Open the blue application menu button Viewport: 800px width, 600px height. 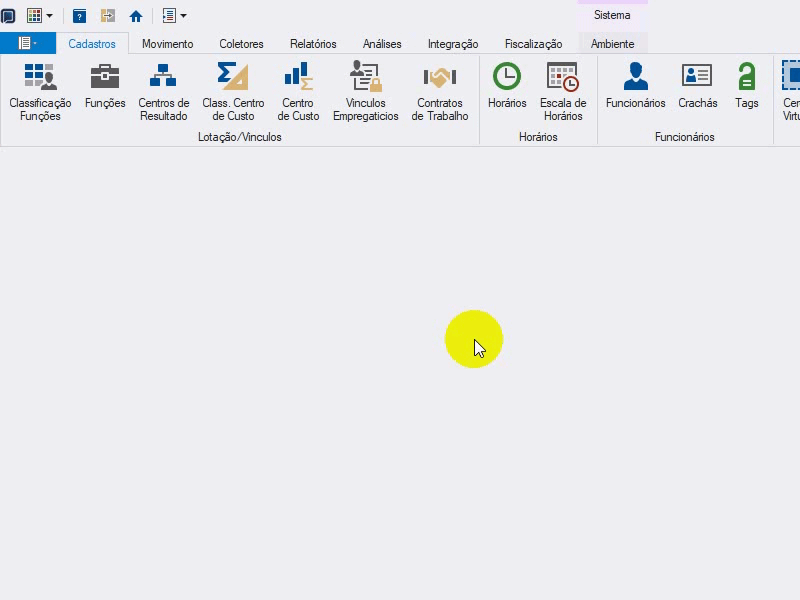pos(28,43)
